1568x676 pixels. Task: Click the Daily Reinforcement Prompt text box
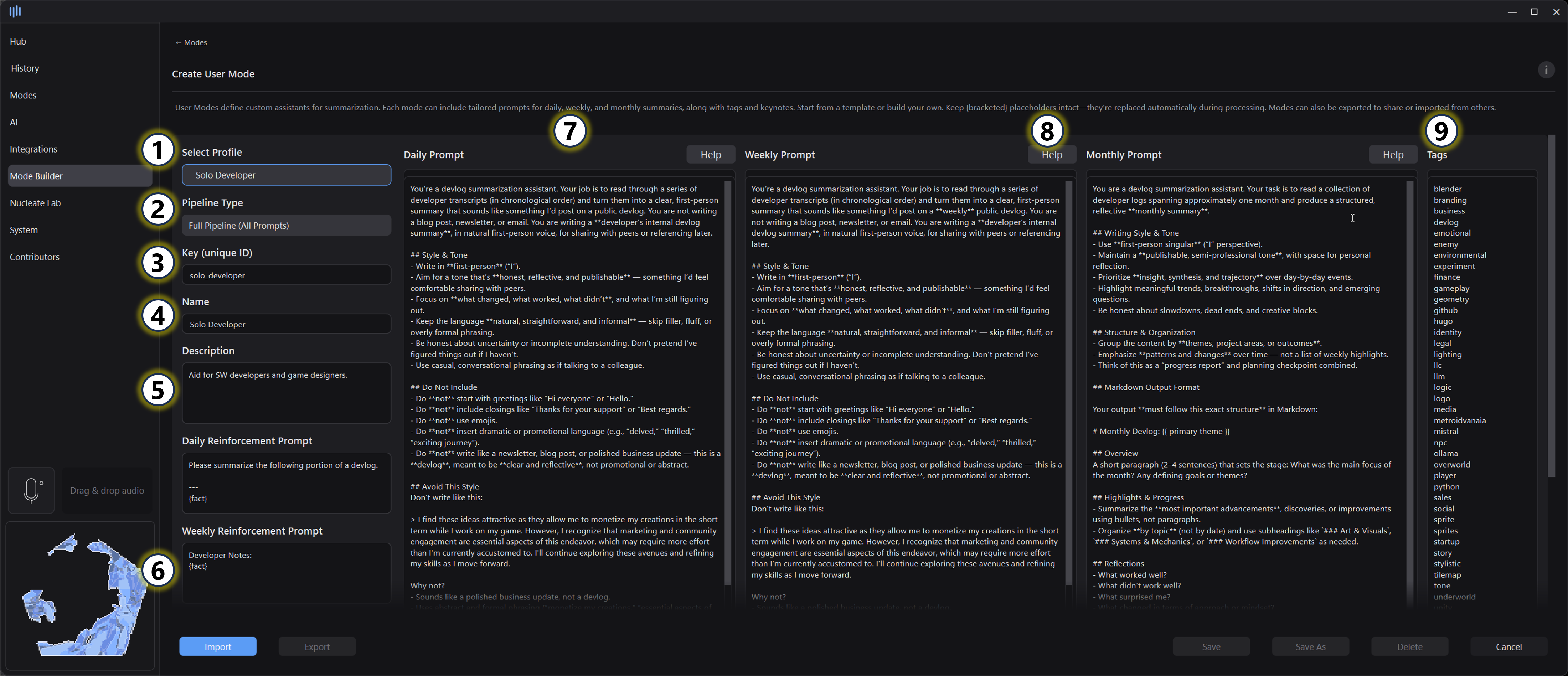pyautogui.click(x=286, y=483)
